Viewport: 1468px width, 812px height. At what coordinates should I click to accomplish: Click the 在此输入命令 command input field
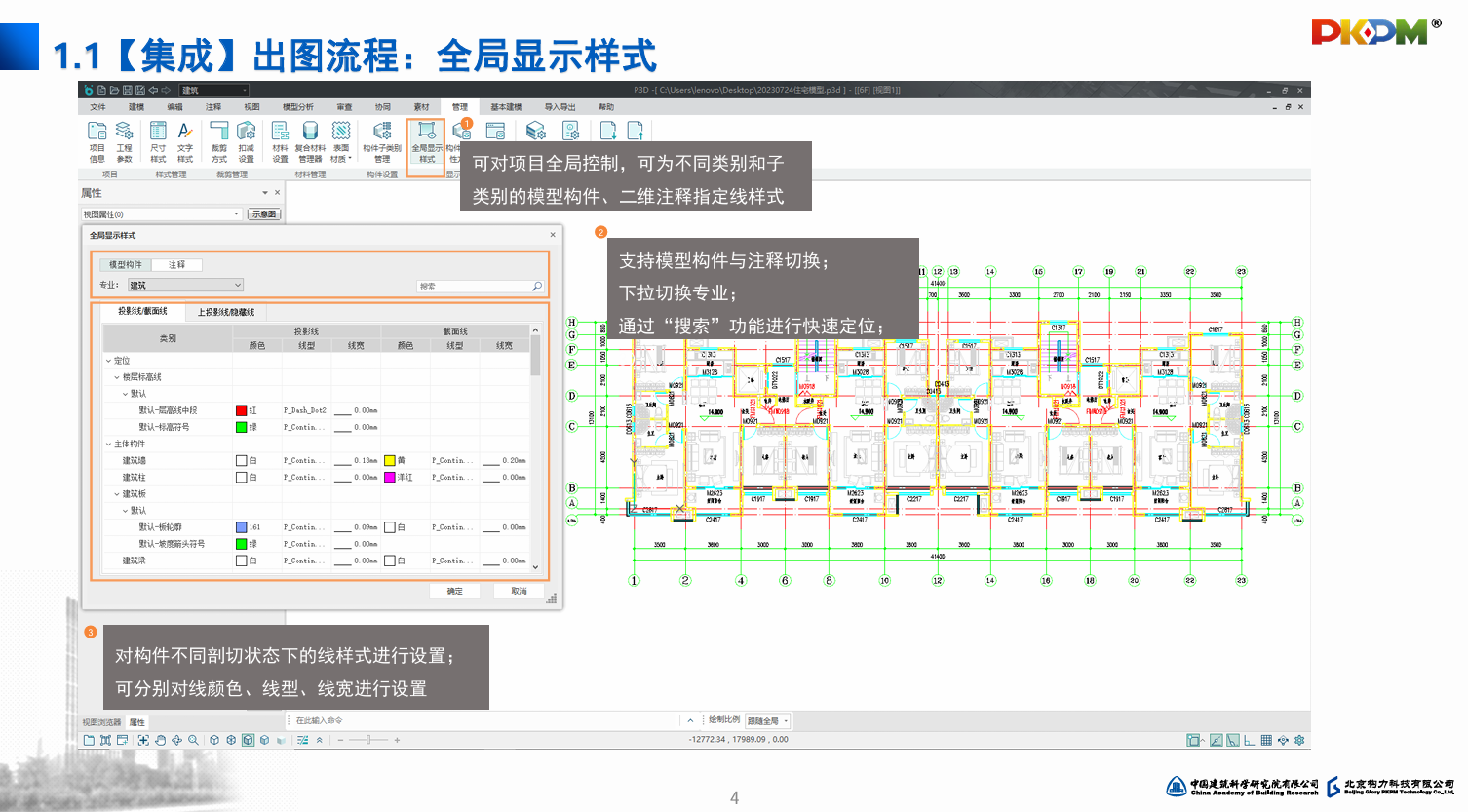pyautogui.click(x=483, y=721)
